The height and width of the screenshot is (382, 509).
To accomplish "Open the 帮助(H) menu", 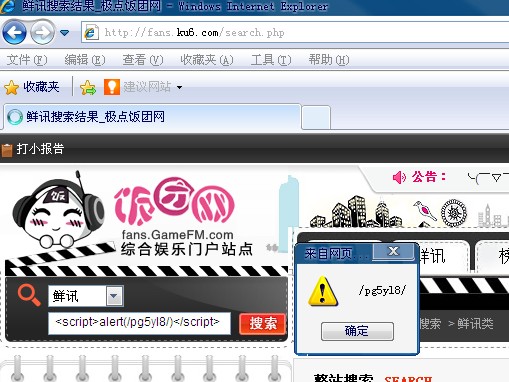I will click(329, 60).
